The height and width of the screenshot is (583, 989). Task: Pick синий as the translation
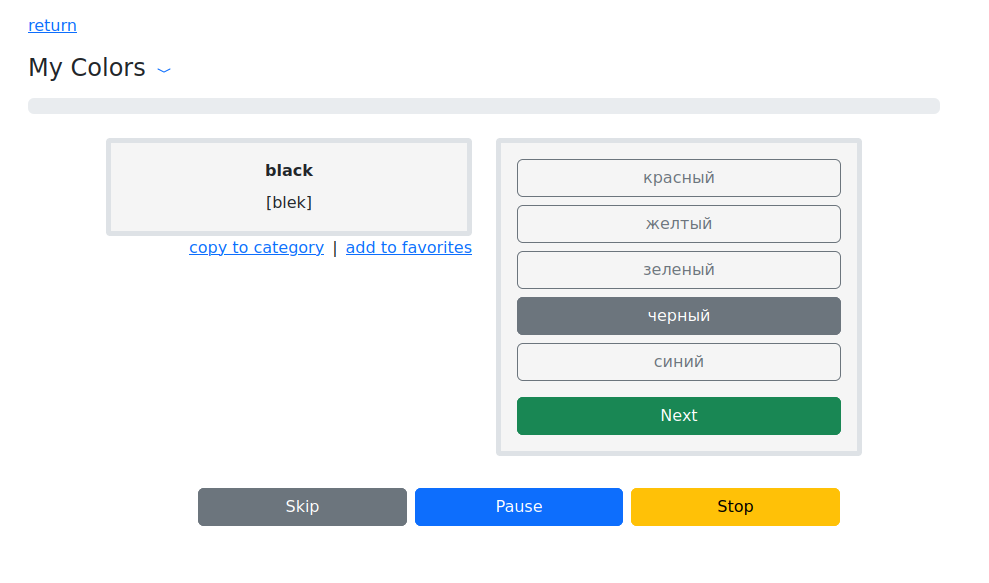pos(678,362)
